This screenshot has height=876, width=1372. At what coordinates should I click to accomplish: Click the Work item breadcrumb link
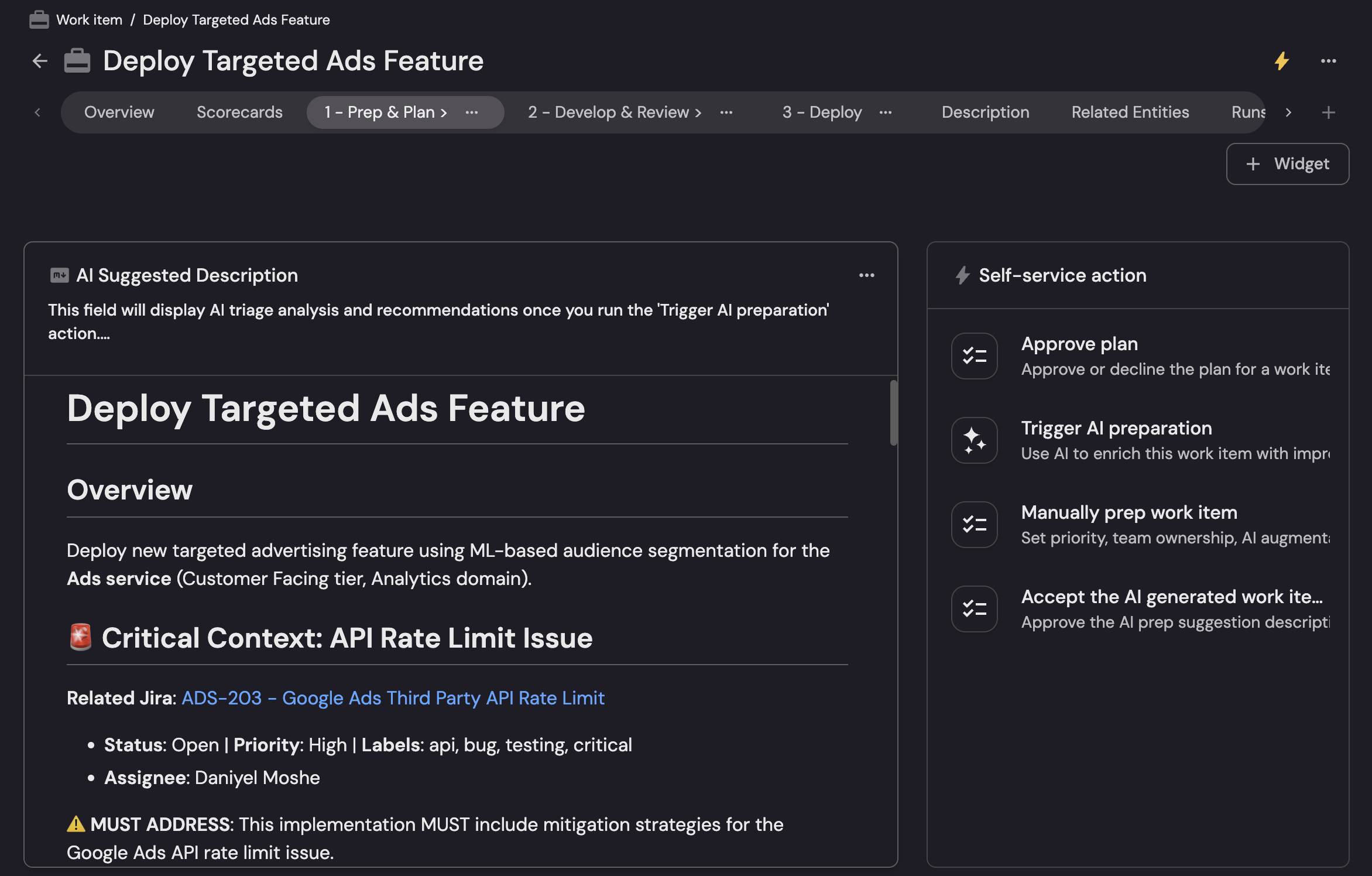(89, 20)
